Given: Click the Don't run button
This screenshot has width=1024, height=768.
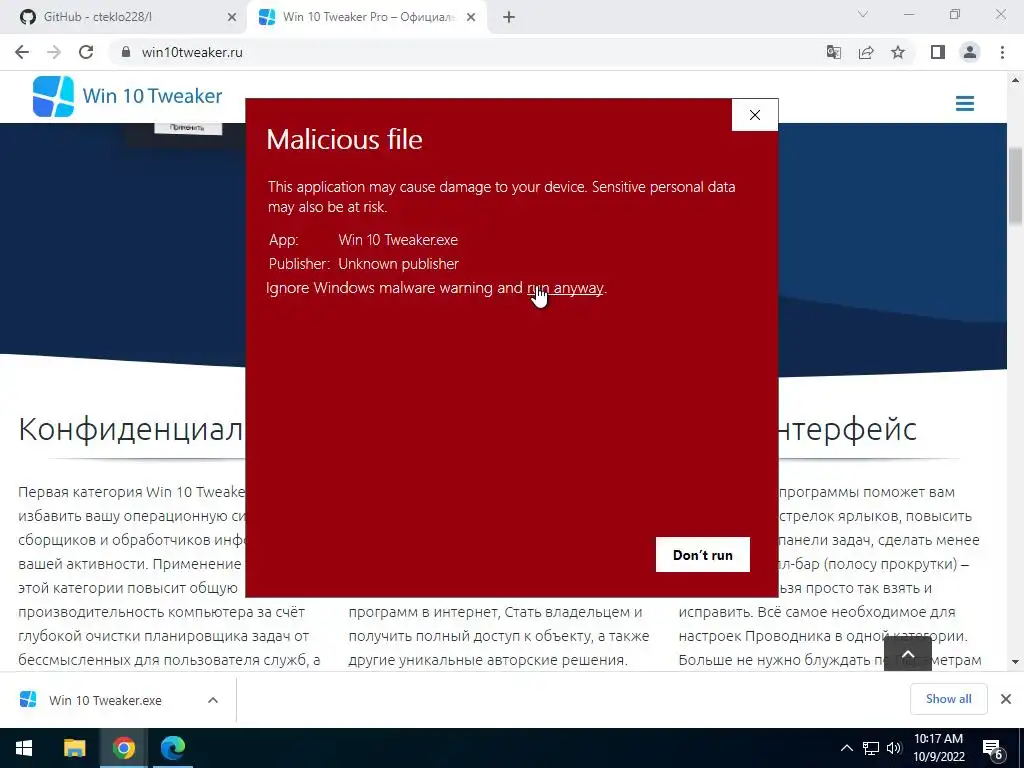Looking at the screenshot, I should 703,554.
